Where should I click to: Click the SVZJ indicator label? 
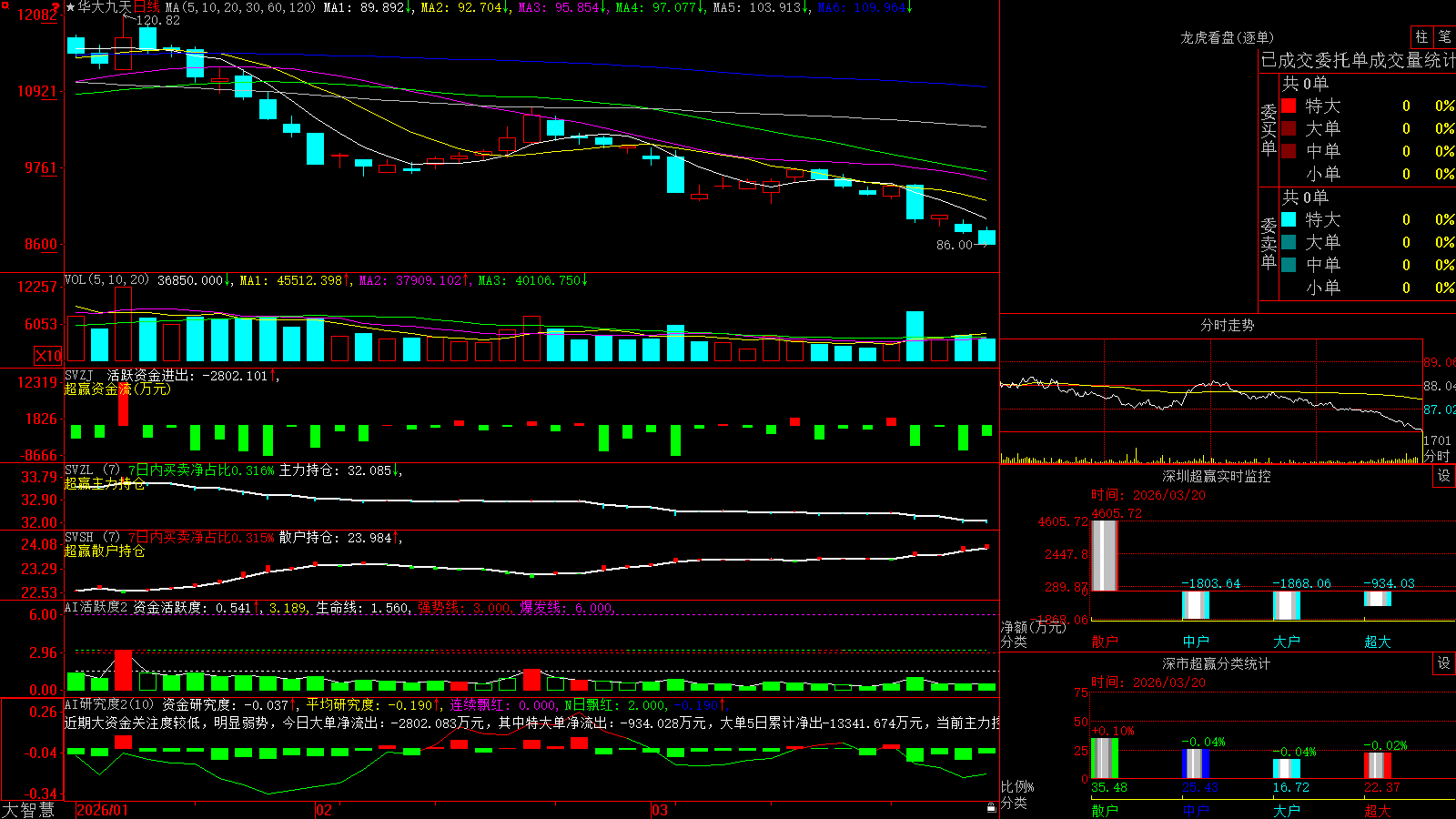click(x=79, y=375)
